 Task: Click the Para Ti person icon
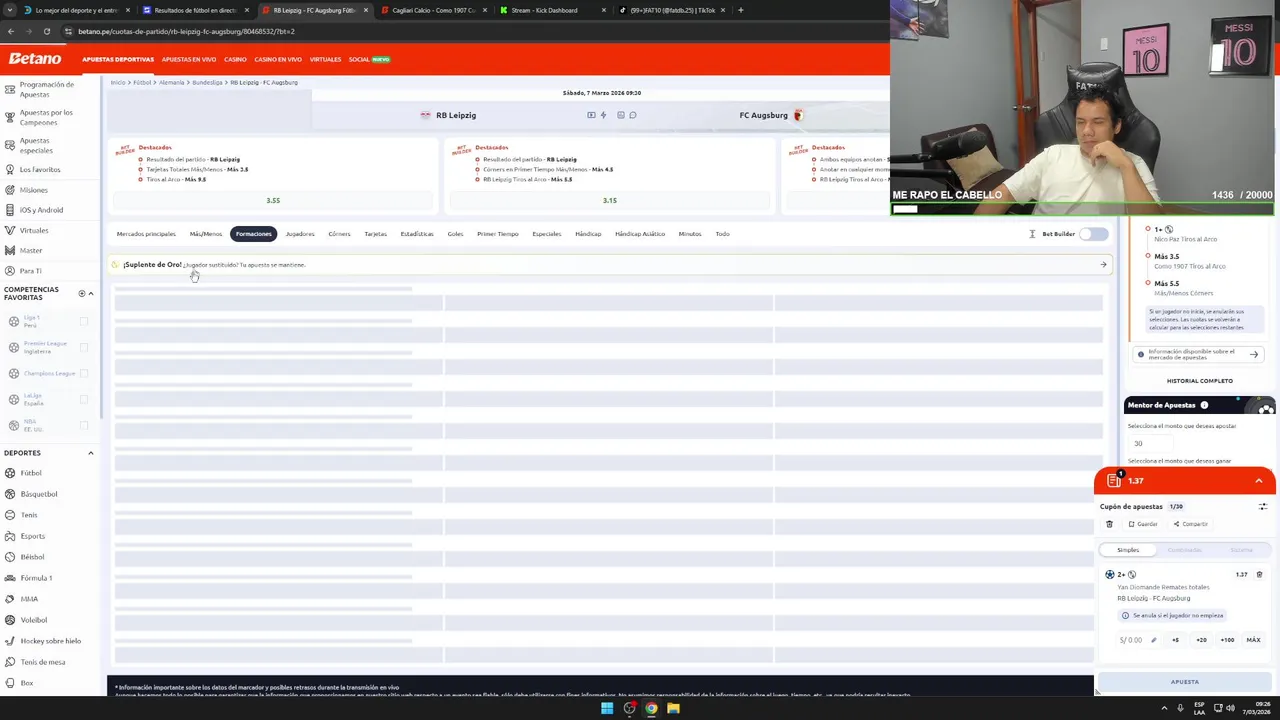[8, 271]
